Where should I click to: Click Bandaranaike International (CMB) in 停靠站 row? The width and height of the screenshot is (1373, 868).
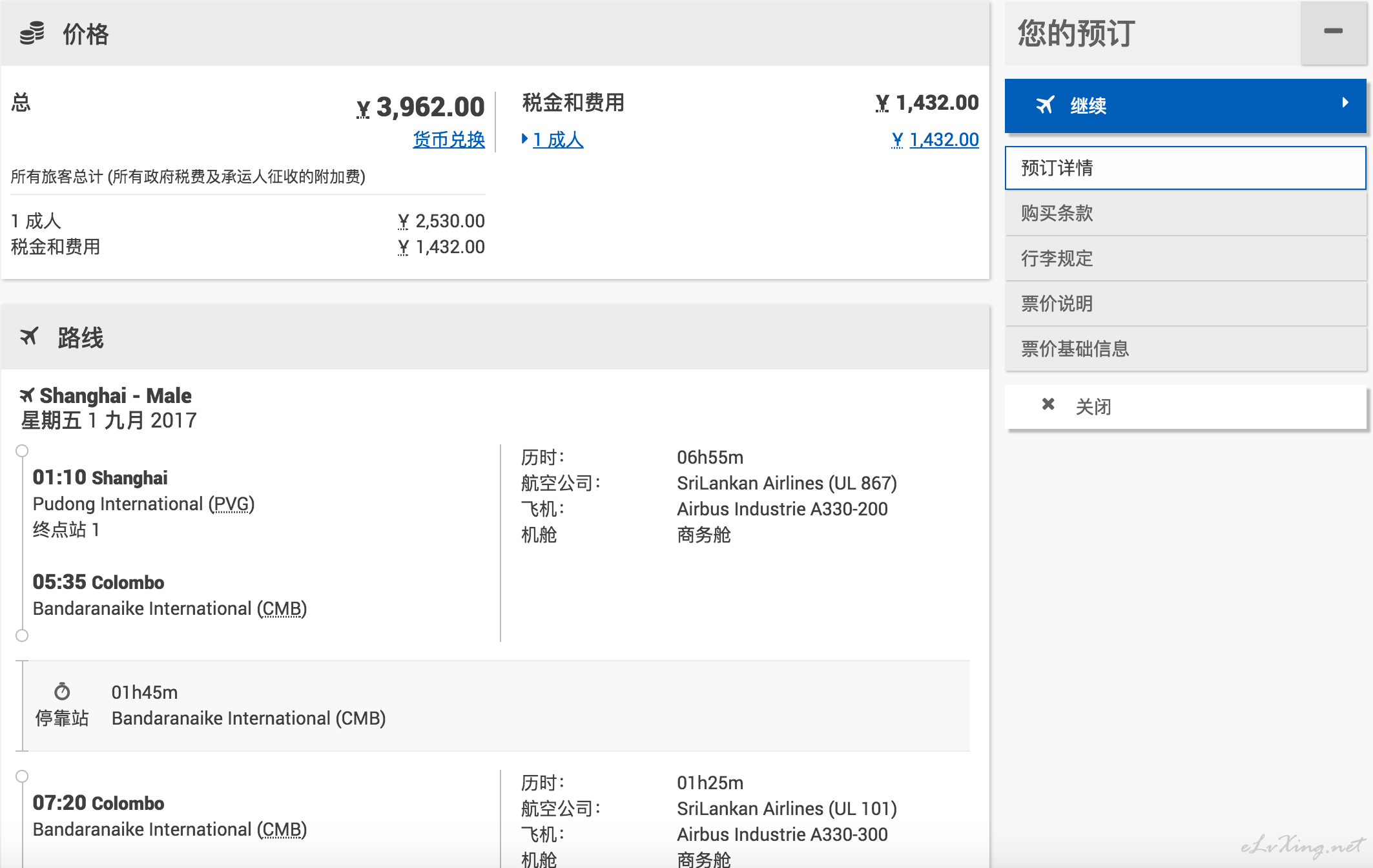pyautogui.click(x=249, y=718)
